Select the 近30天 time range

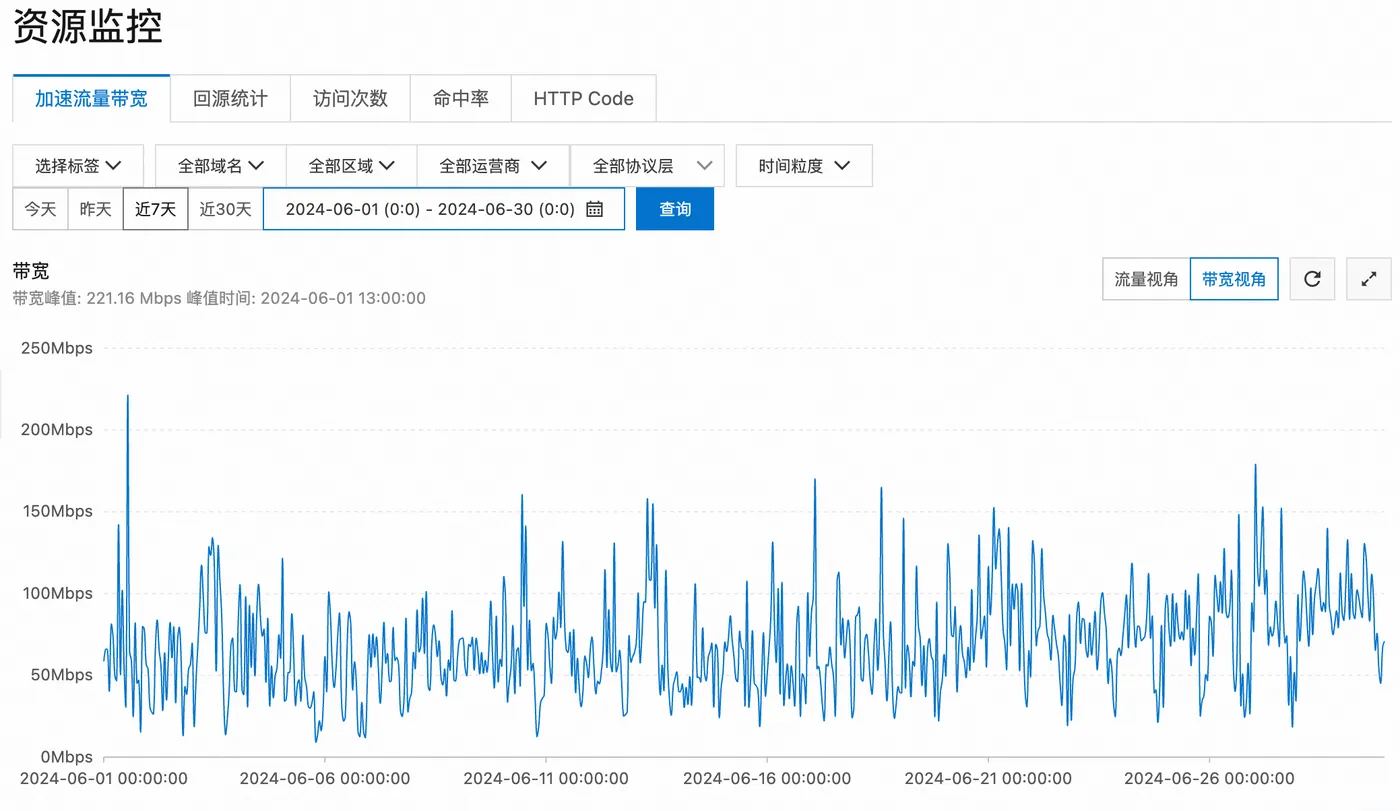point(225,209)
